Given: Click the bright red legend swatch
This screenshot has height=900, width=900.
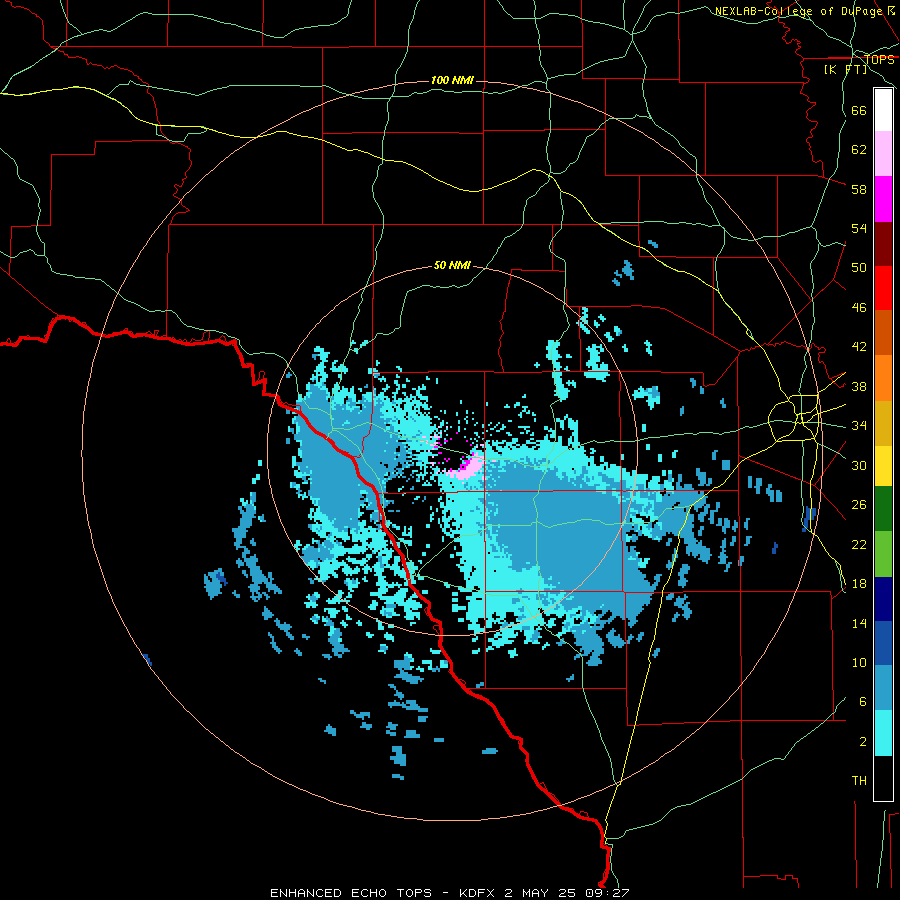Looking at the screenshot, I should point(883,288).
